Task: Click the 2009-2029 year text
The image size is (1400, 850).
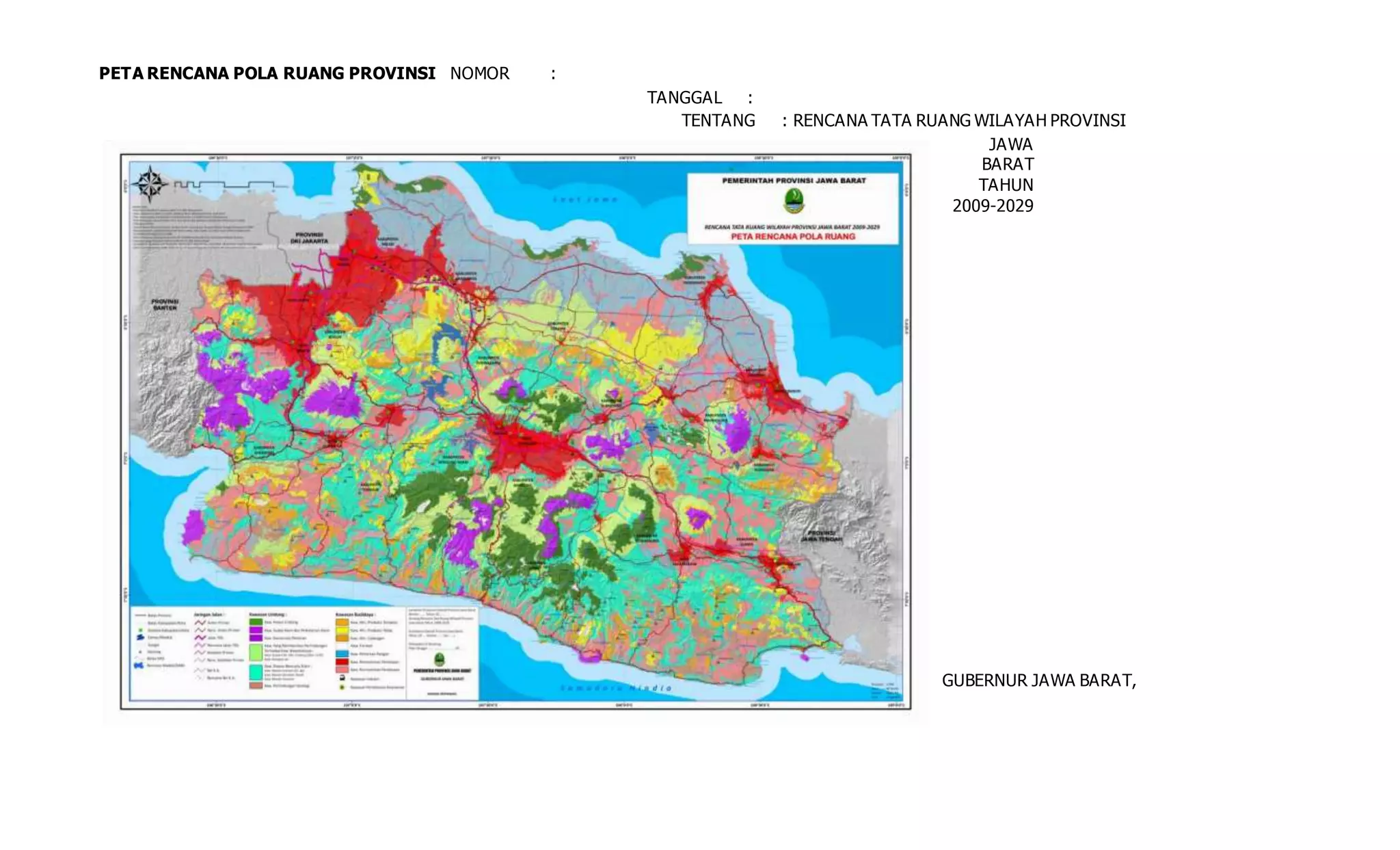Action: pos(993,206)
